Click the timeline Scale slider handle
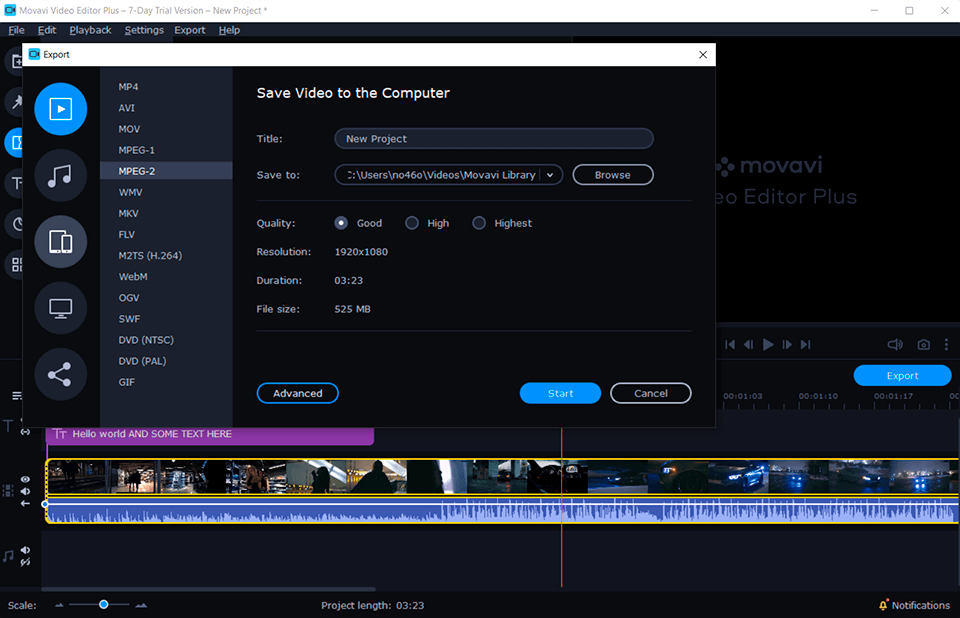The width and height of the screenshot is (960, 618). 103,605
